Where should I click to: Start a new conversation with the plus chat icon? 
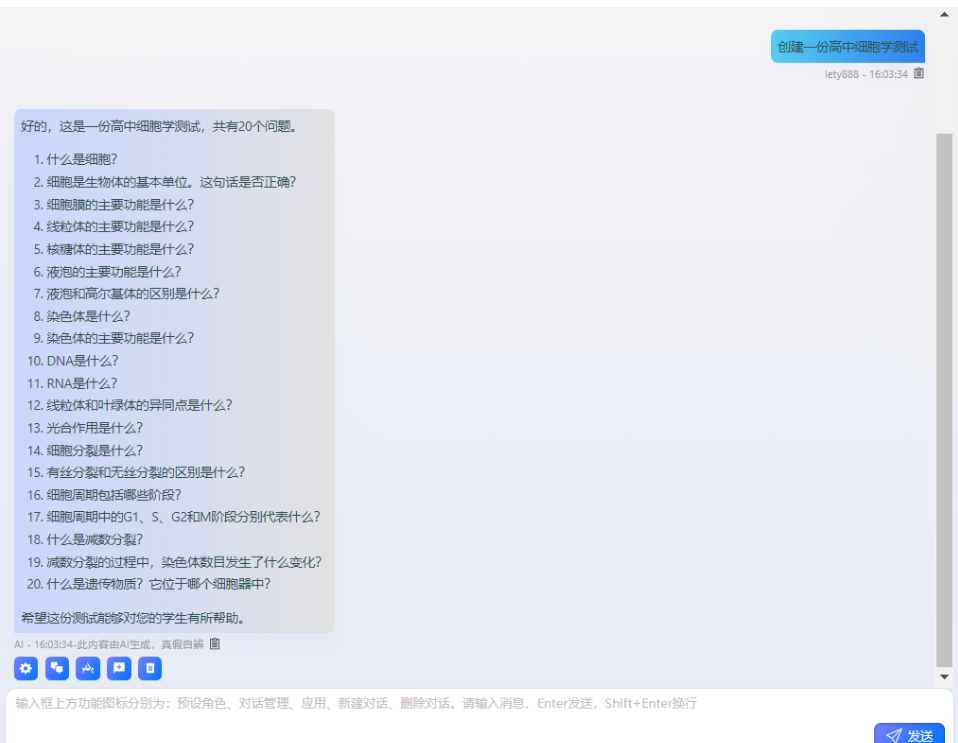coord(119,668)
